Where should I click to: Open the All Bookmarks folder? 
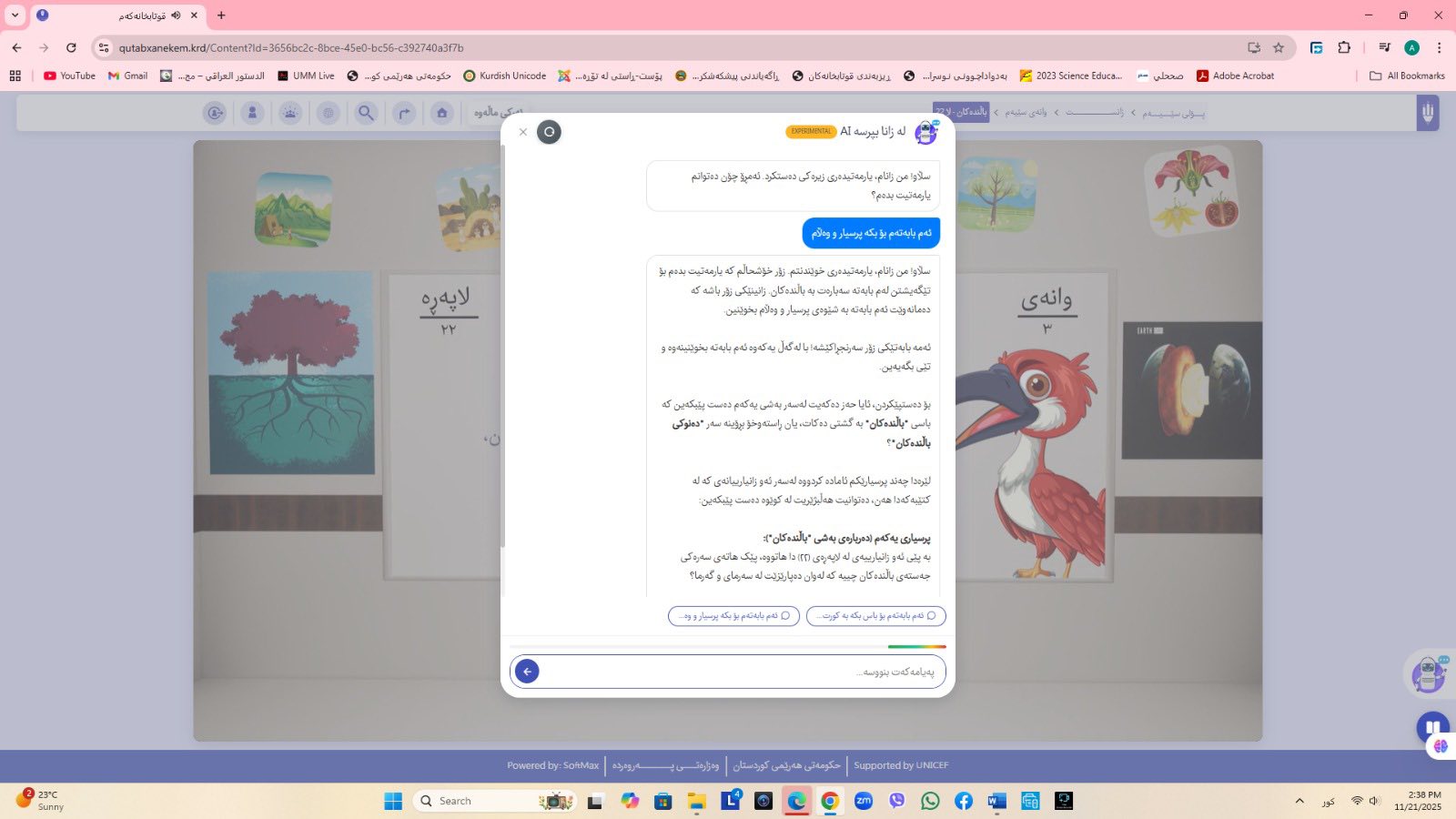click(x=1407, y=76)
